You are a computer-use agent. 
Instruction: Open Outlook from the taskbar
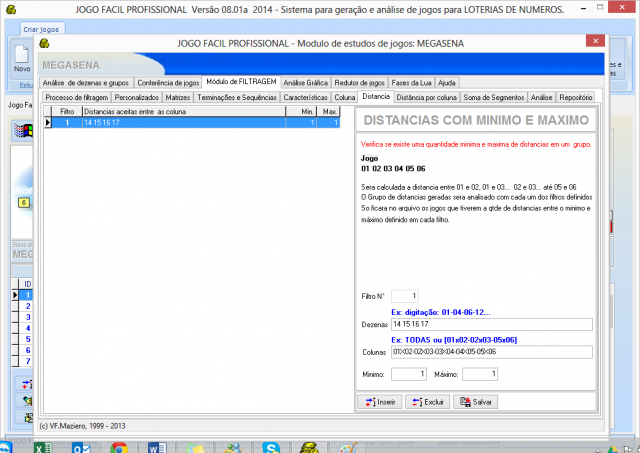(82, 446)
